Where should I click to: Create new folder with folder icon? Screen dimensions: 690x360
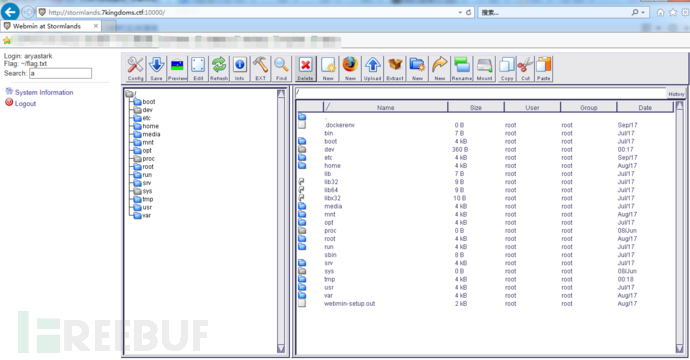pos(417,69)
